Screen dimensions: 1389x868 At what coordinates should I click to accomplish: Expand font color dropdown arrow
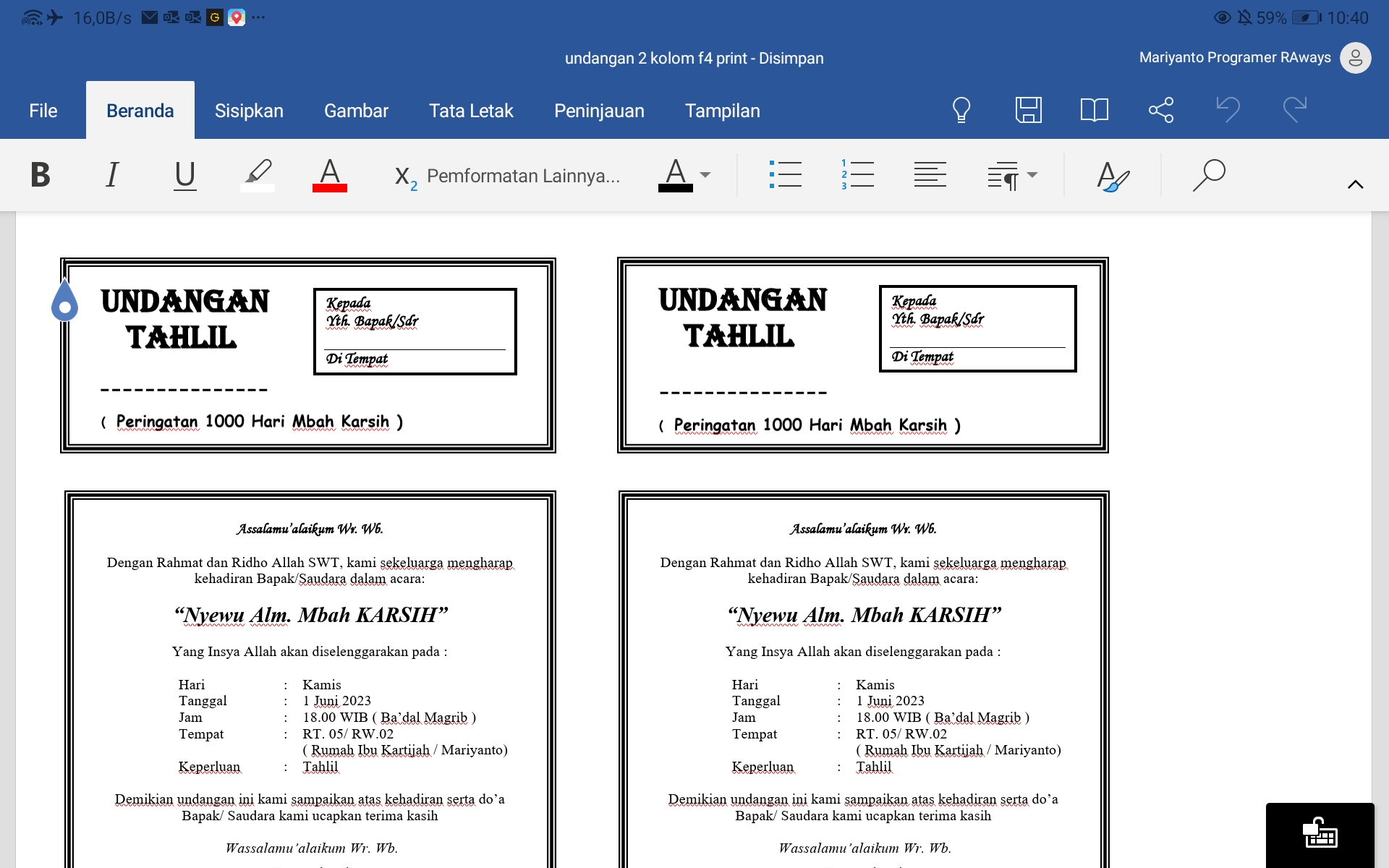pos(705,175)
